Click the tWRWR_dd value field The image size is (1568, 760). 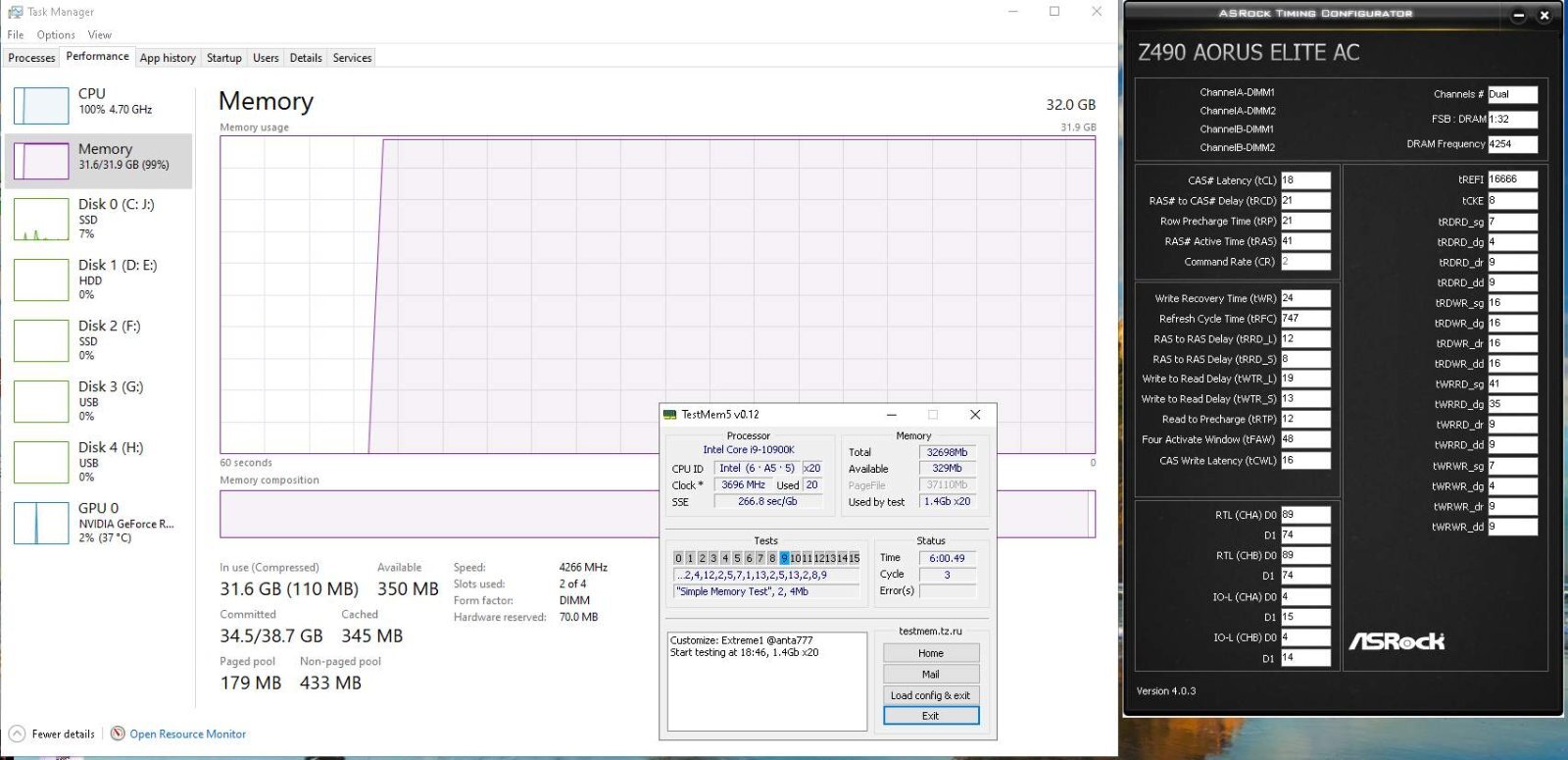point(1512,527)
